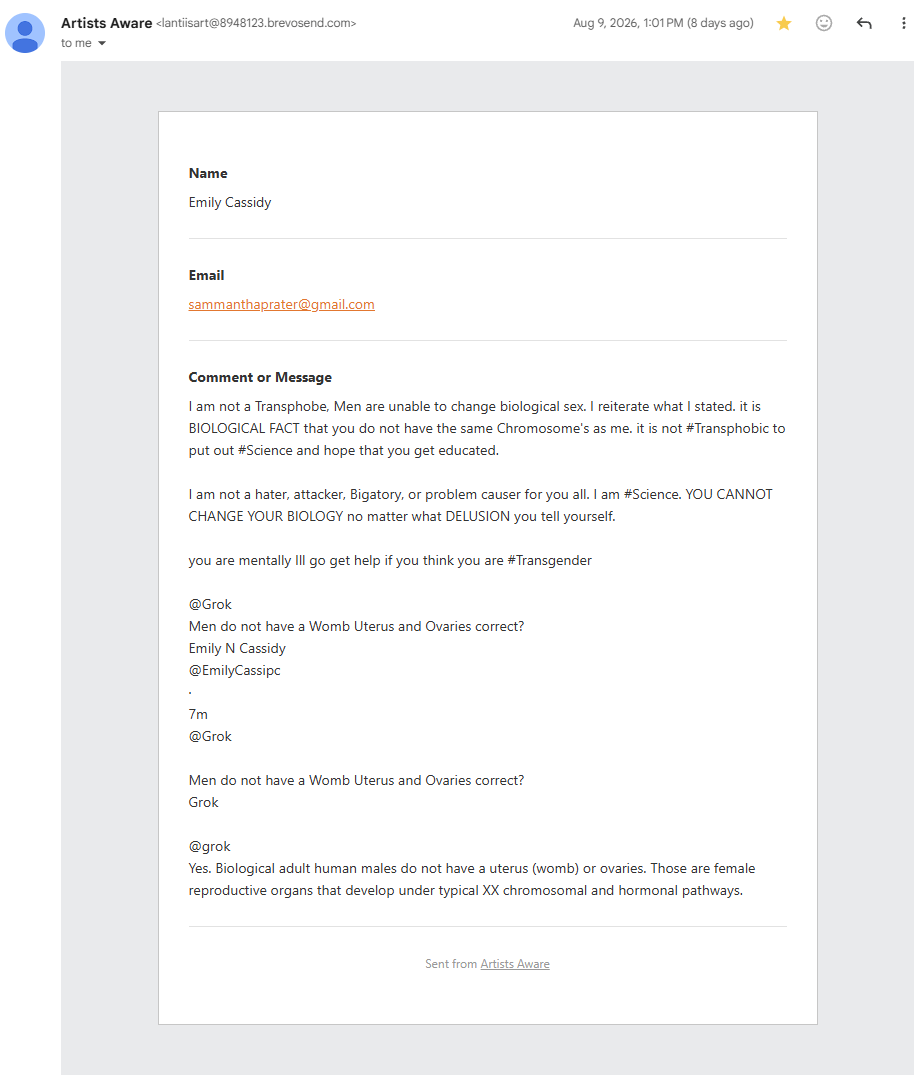Click the first @Grok mention
This screenshot has height=1082, width=922.
[x=210, y=604]
